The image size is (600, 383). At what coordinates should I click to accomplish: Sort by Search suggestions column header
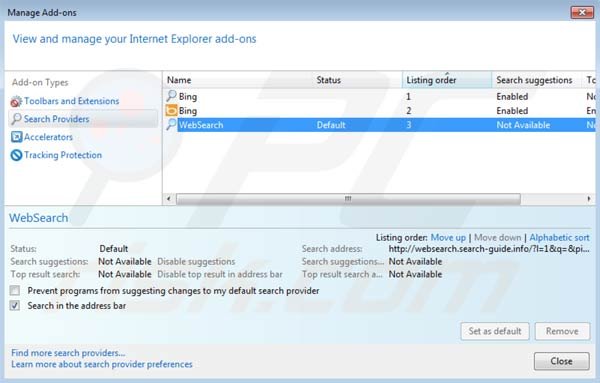[536, 80]
